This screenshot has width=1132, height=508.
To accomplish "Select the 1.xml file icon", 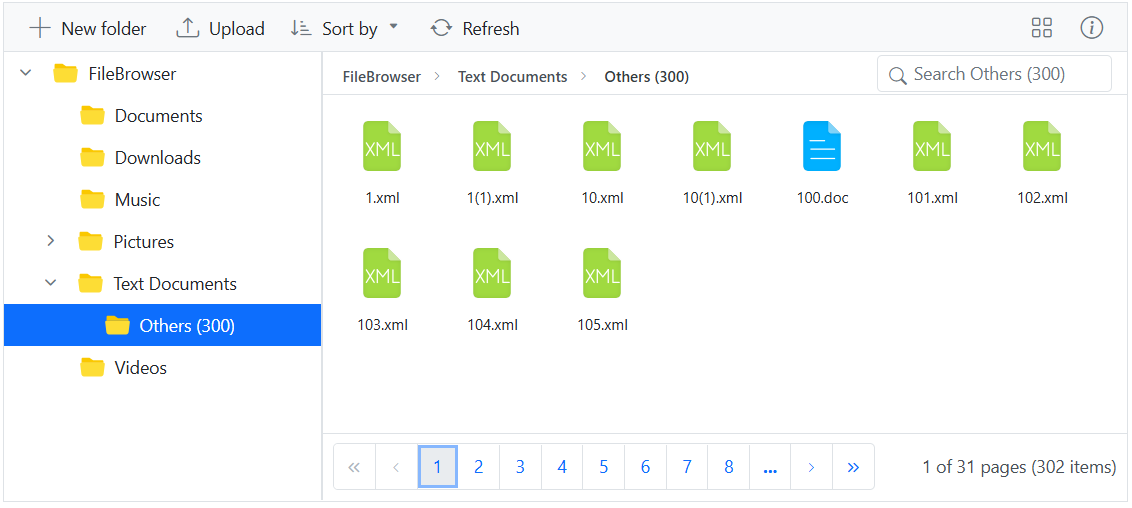I will 382,146.
